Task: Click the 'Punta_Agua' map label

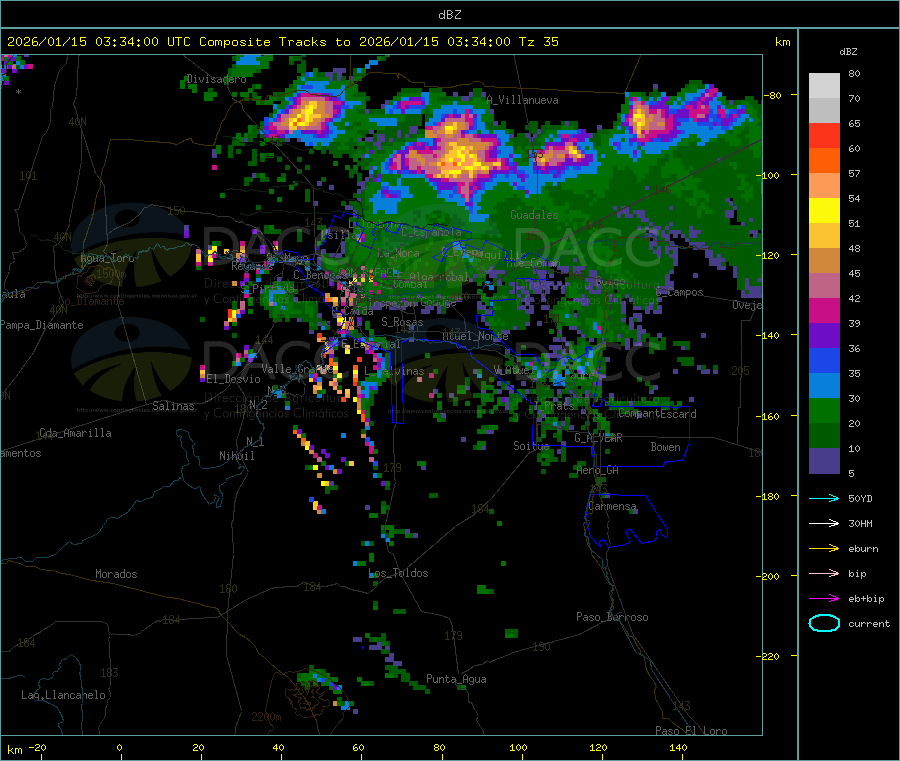Action: 456,679
